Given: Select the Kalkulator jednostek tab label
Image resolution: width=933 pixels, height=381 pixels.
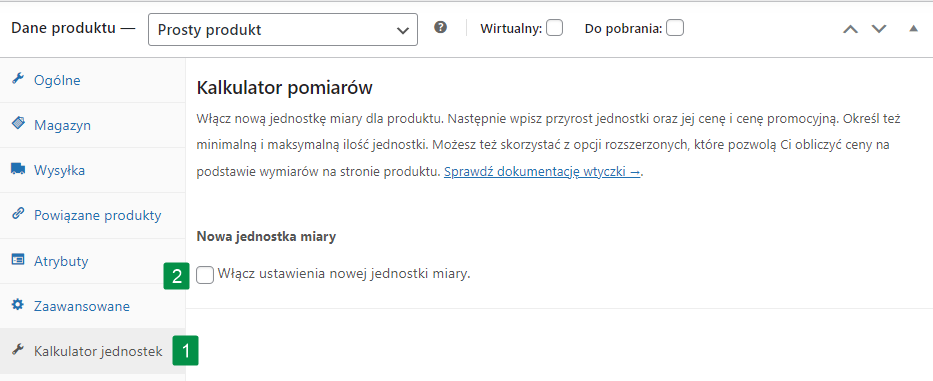Looking at the screenshot, I should pos(98,351).
